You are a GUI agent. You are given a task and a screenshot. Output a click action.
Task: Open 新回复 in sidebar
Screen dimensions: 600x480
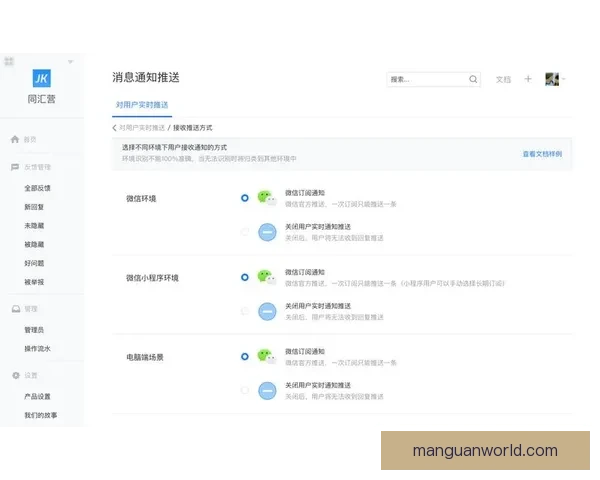click(34, 207)
